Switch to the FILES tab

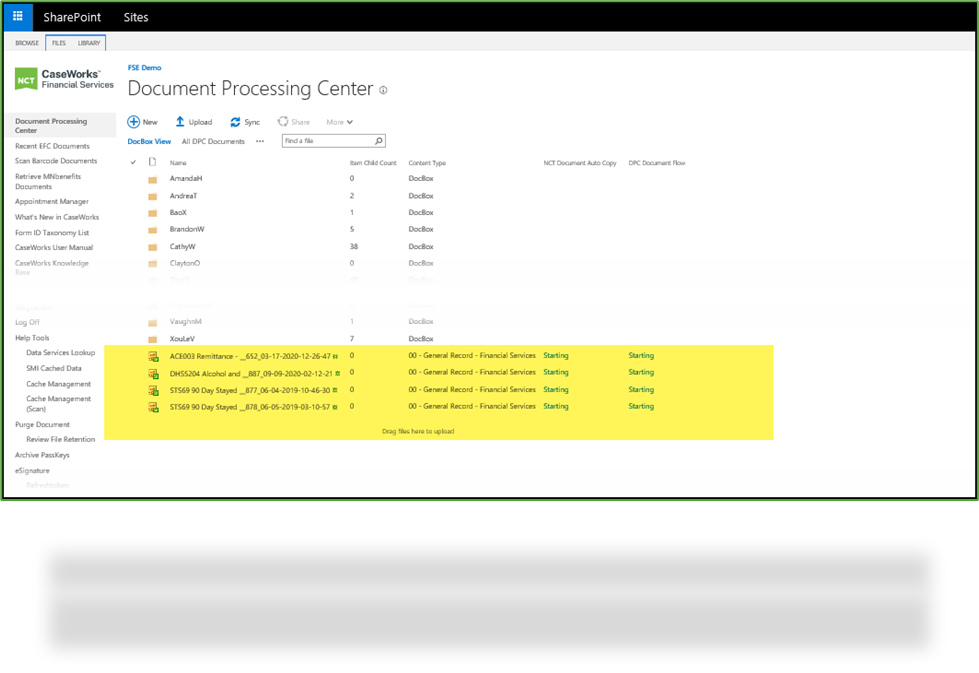(57, 43)
